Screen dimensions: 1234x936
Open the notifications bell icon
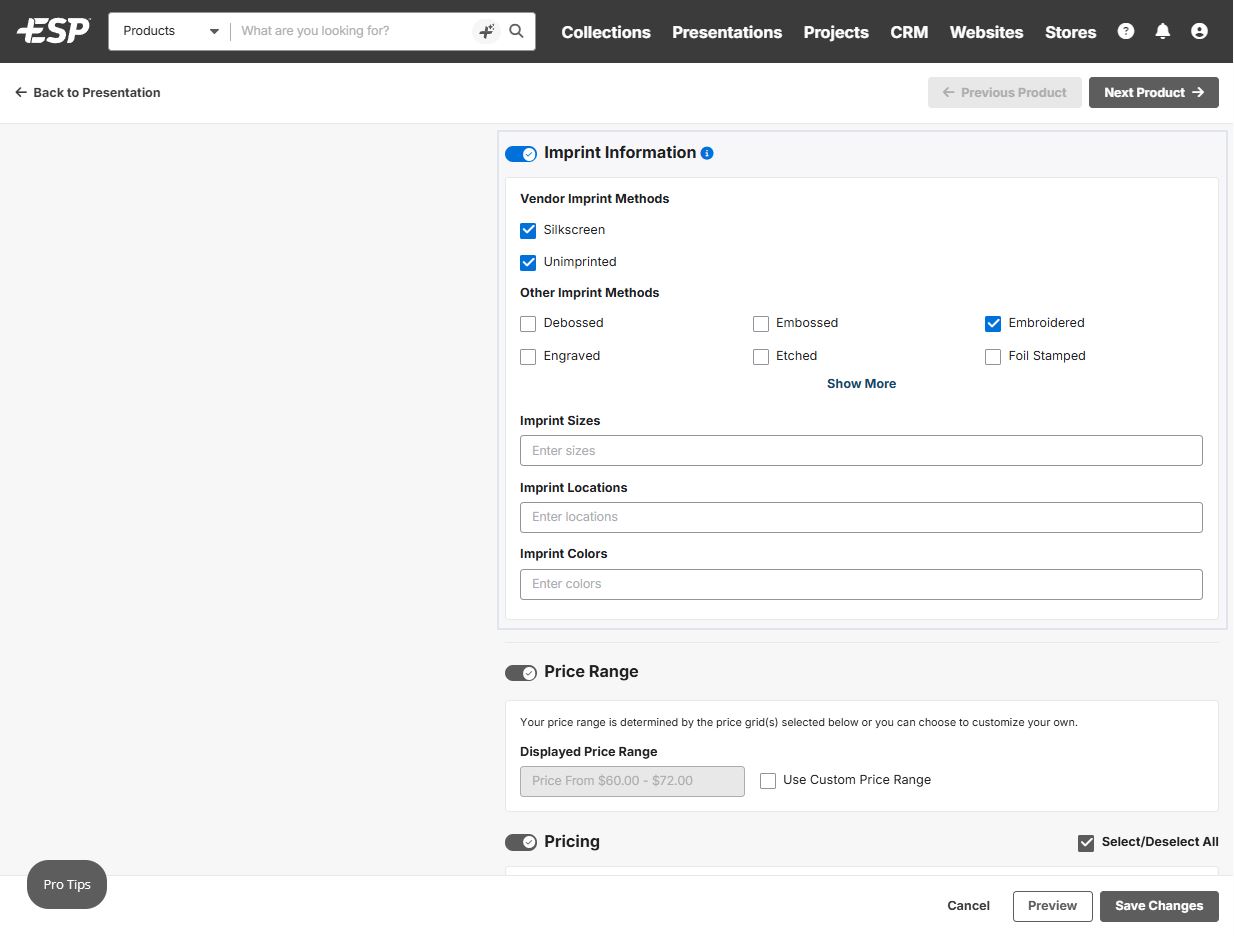tap(1162, 31)
